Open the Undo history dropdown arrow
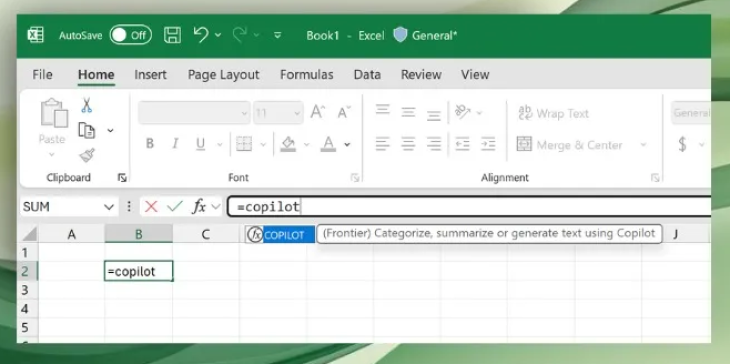 [218, 35]
